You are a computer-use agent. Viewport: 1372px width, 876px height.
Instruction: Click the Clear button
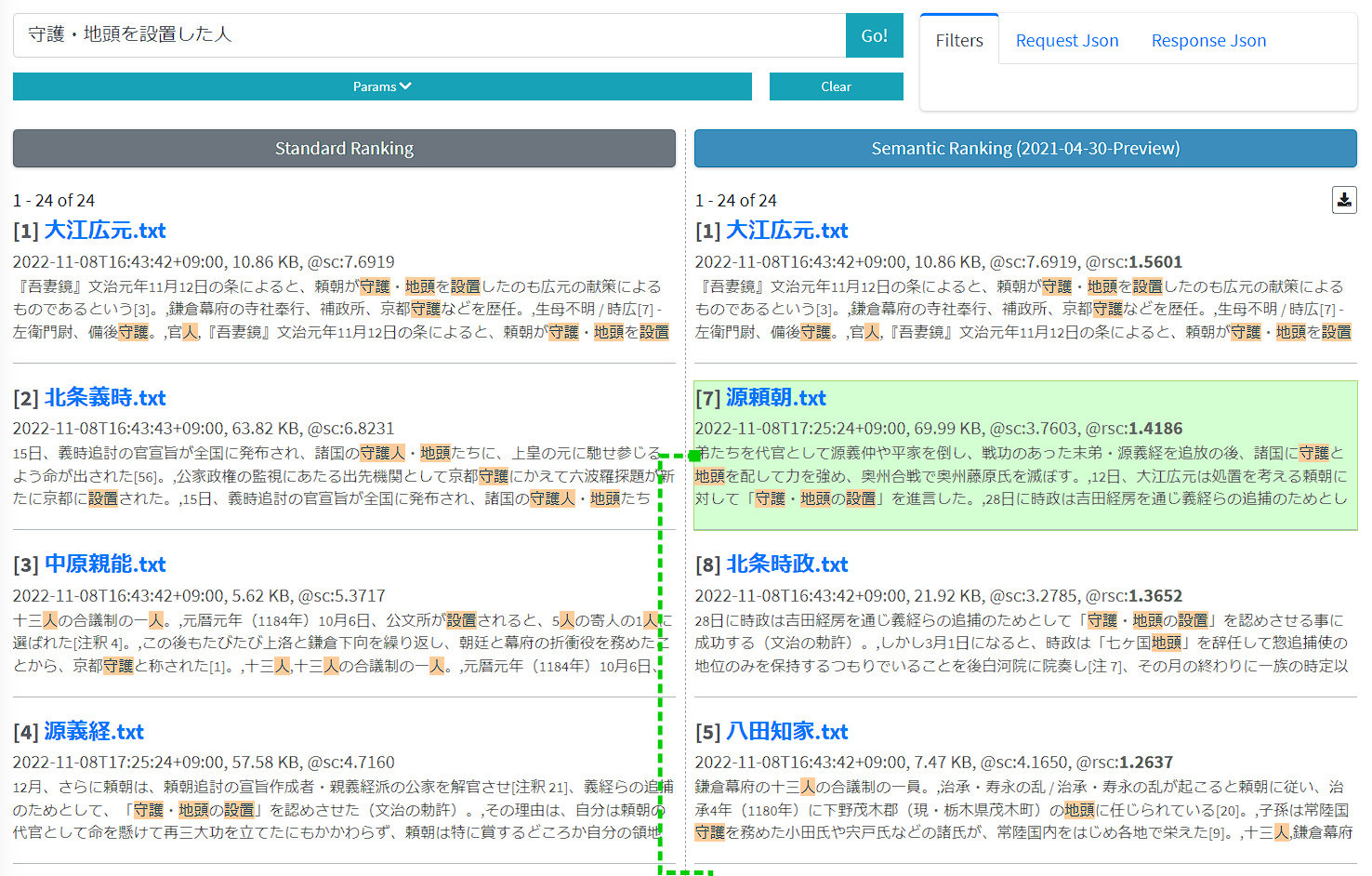click(x=836, y=86)
